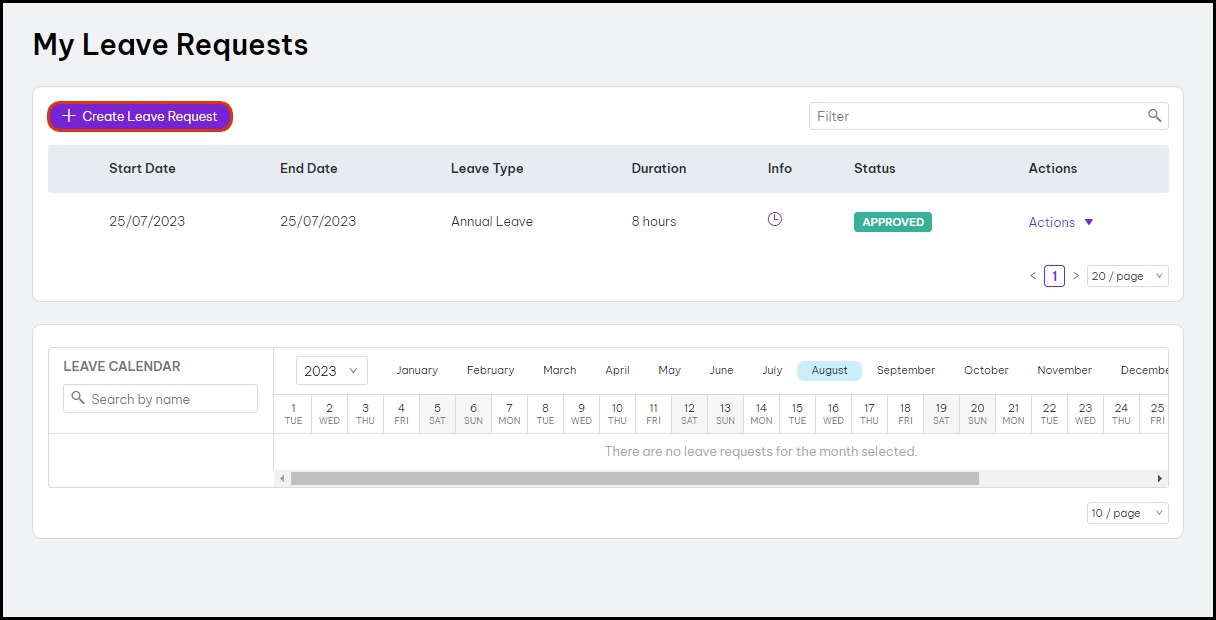Choose the November month tab
Image resolution: width=1216 pixels, height=620 pixels.
click(x=1064, y=370)
